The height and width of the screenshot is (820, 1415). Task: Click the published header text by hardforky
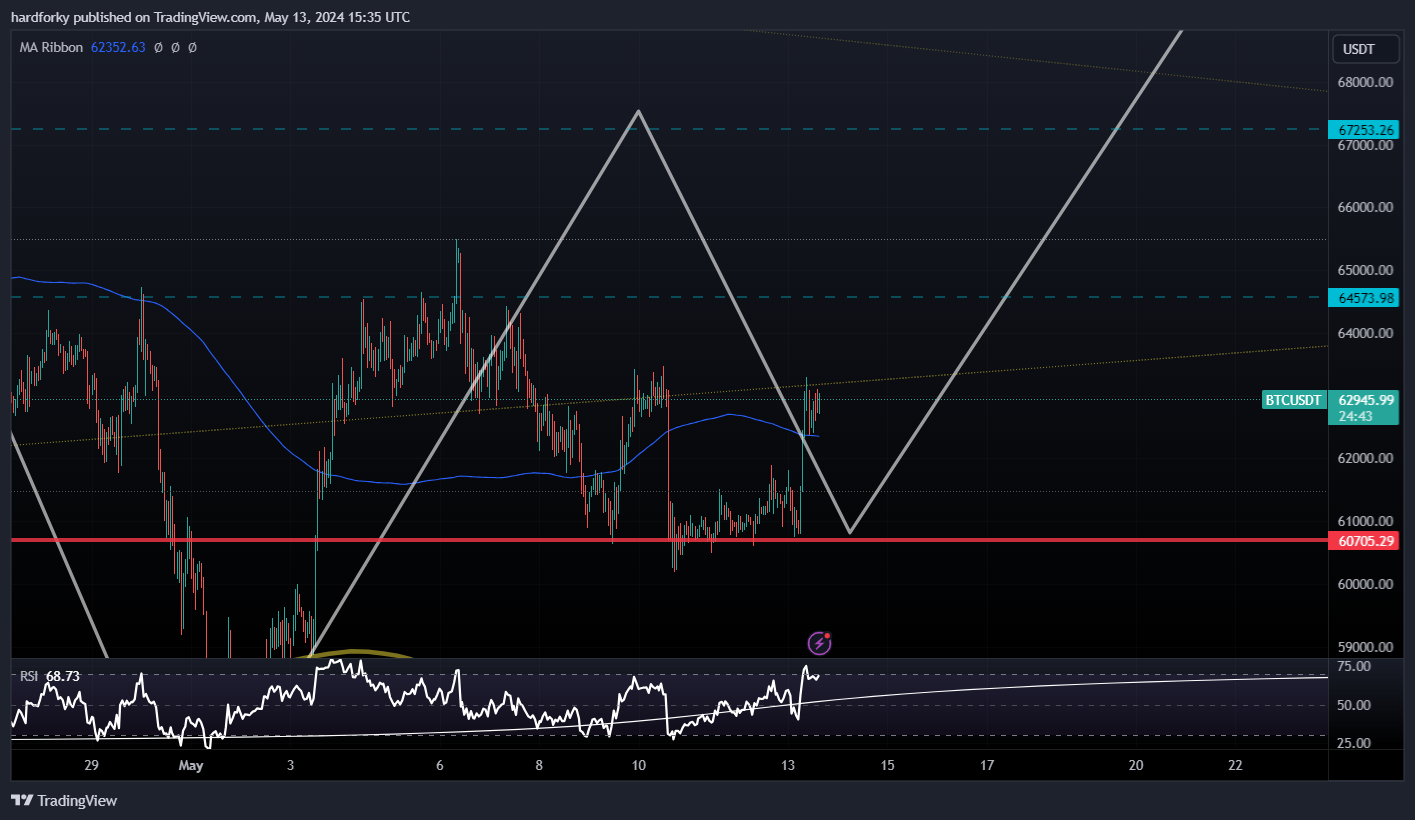[209, 17]
